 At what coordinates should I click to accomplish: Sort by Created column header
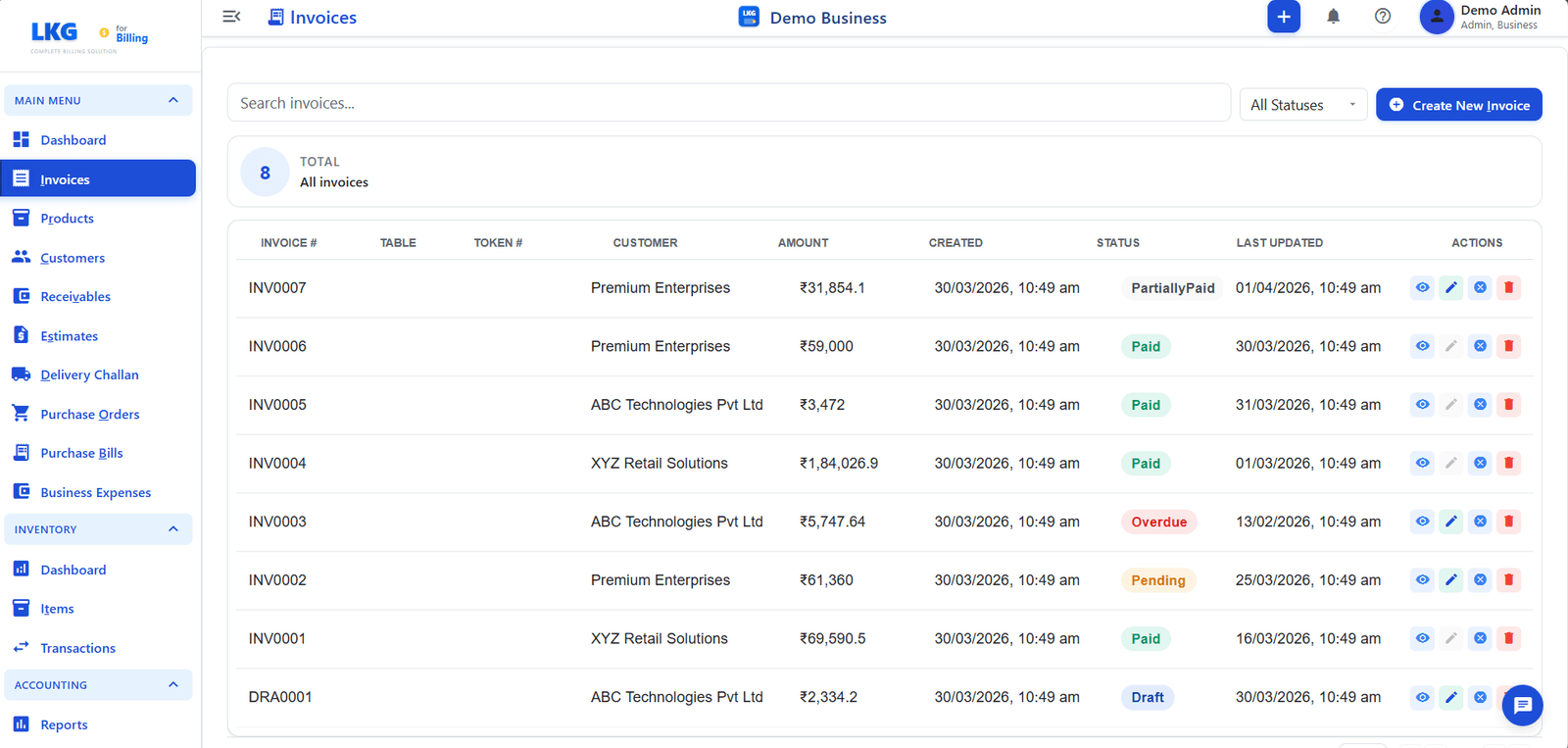(x=955, y=243)
